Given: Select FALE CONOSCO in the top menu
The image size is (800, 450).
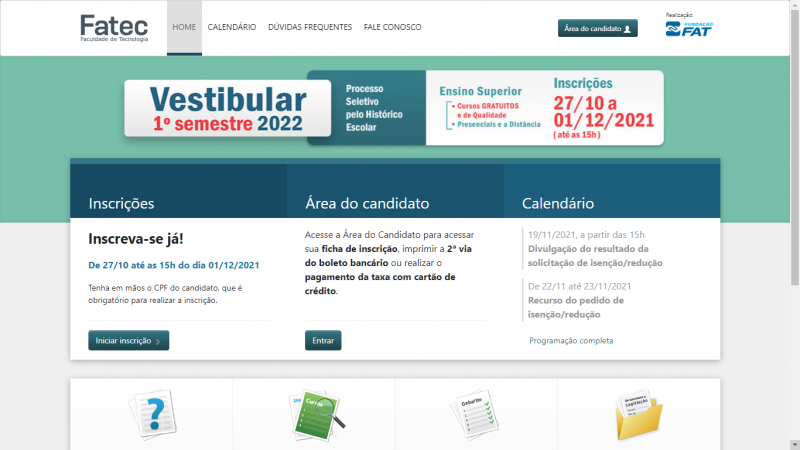Looking at the screenshot, I should [392, 27].
